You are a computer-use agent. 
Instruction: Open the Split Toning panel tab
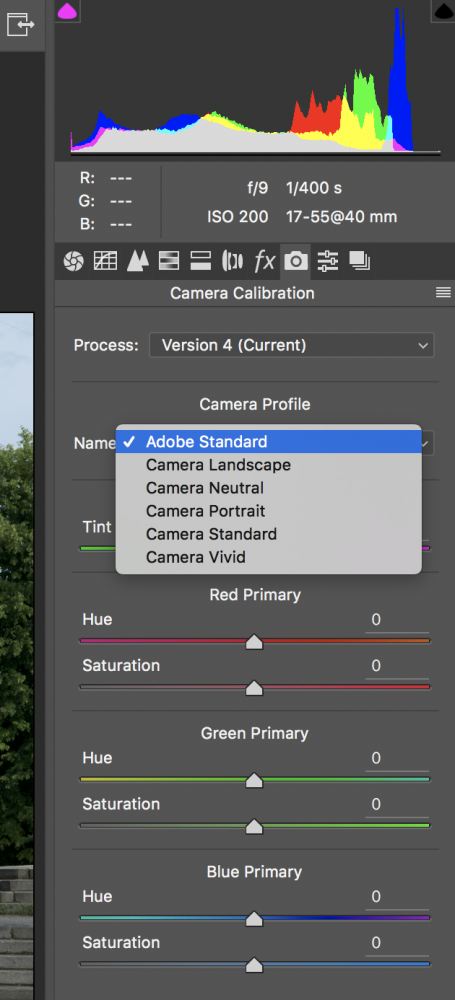point(200,261)
